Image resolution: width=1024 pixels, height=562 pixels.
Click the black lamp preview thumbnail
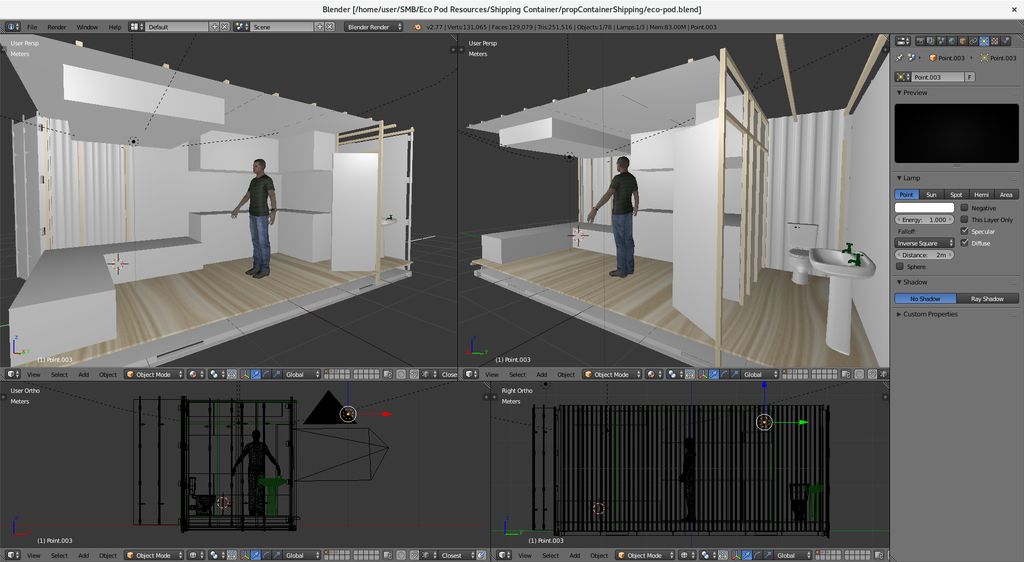[x=957, y=133]
